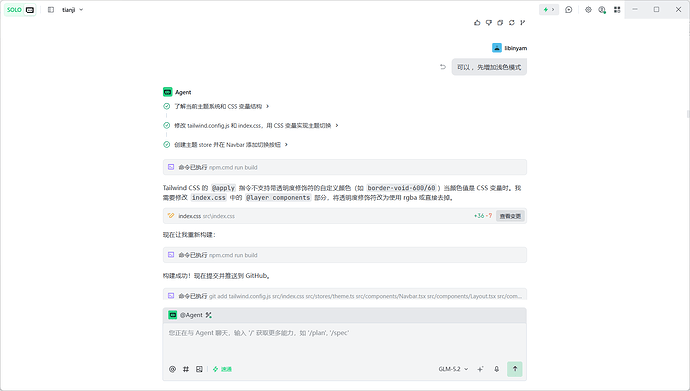The width and height of the screenshot is (690, 391).
Task: Click the '+36 -7' diff count
Action: 483,216
